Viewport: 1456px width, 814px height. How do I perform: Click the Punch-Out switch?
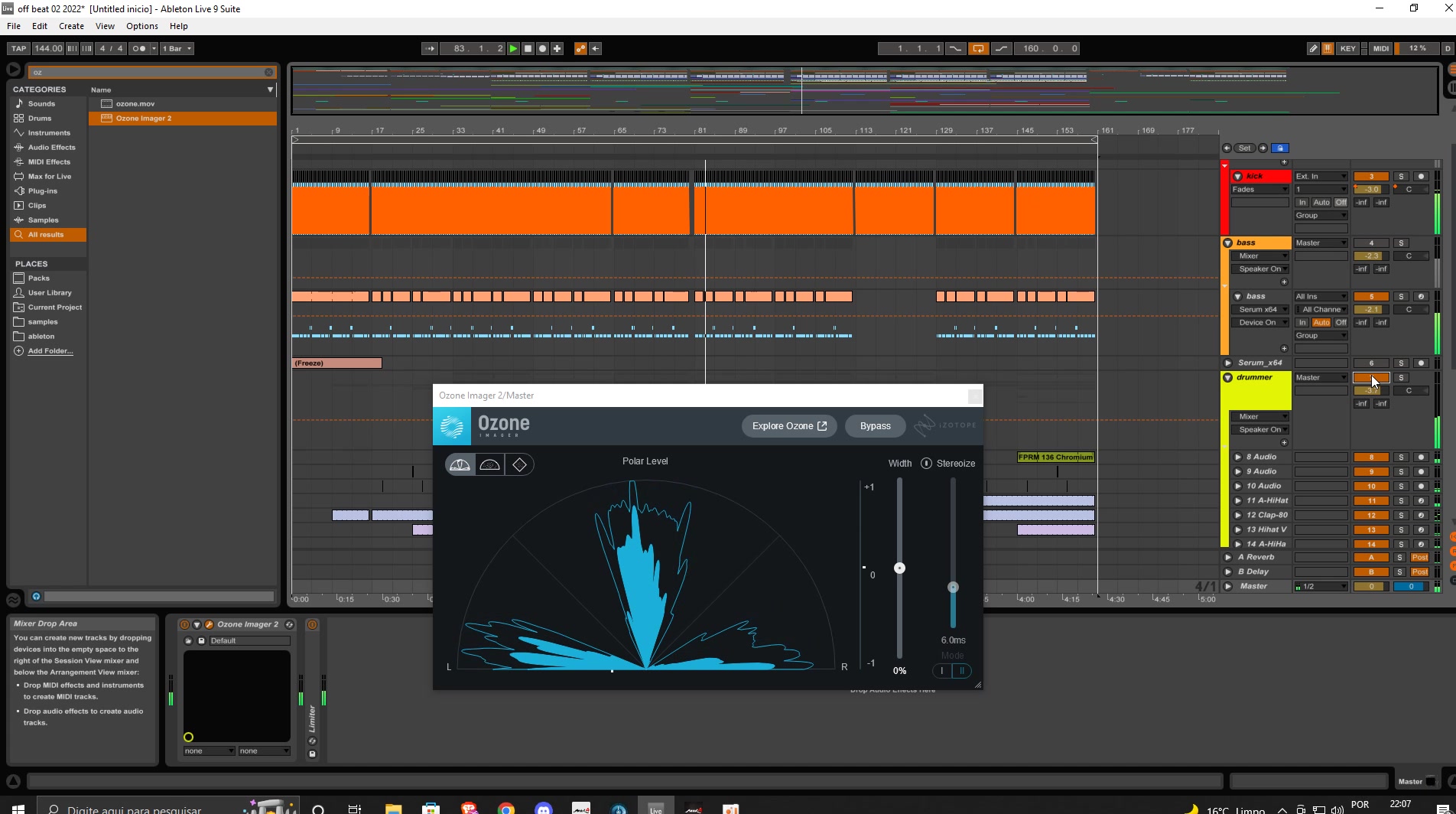[1001, 48]
